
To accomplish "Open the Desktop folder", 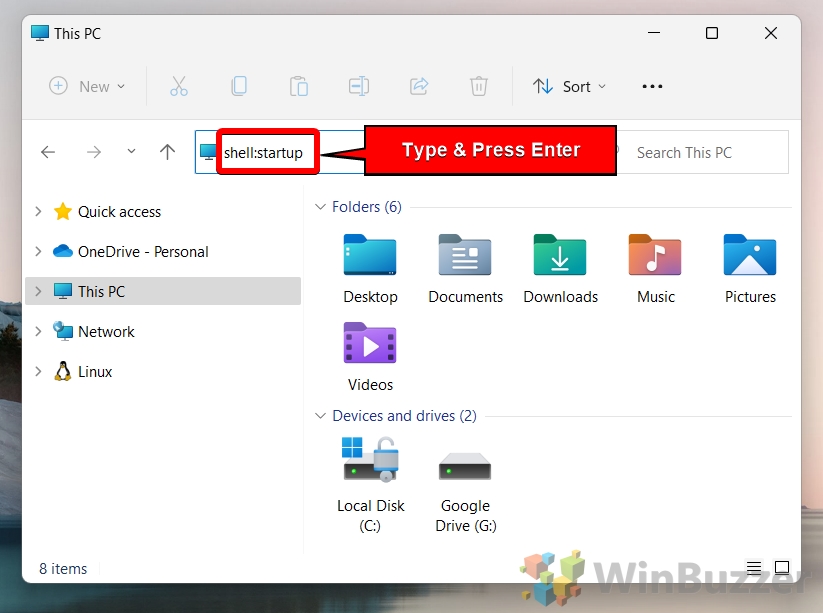I will [370, 268].
